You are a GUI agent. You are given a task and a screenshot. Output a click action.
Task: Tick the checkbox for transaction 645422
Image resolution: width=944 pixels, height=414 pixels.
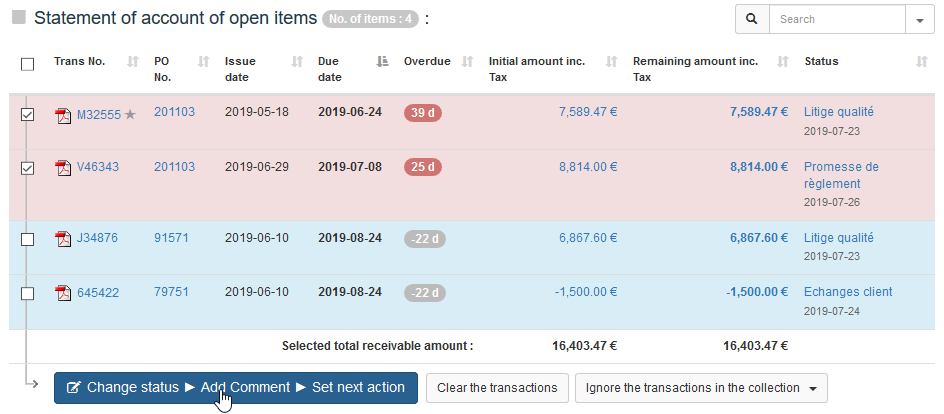coord(28,293)
